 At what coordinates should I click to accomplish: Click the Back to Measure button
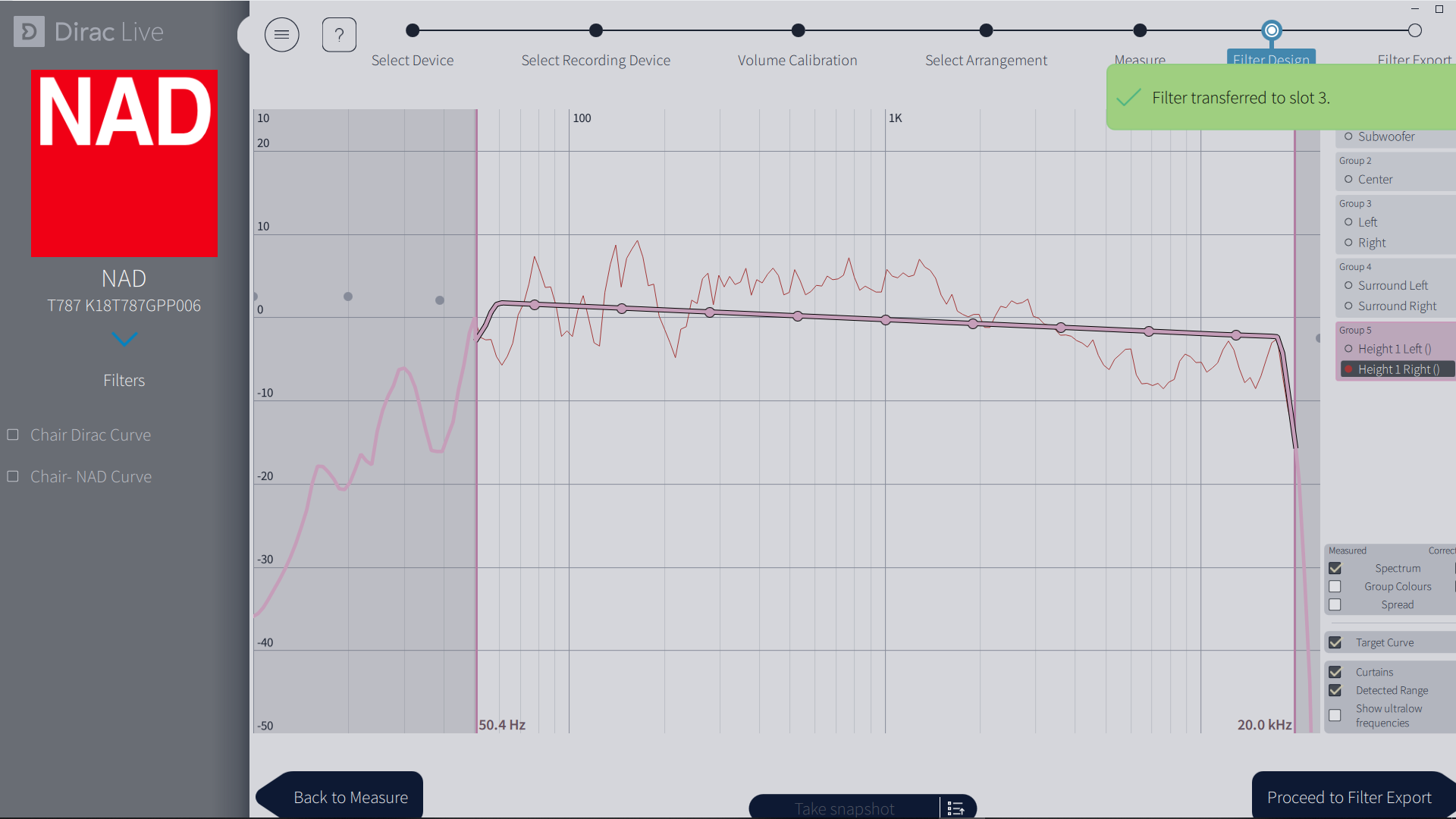(352, 797)
